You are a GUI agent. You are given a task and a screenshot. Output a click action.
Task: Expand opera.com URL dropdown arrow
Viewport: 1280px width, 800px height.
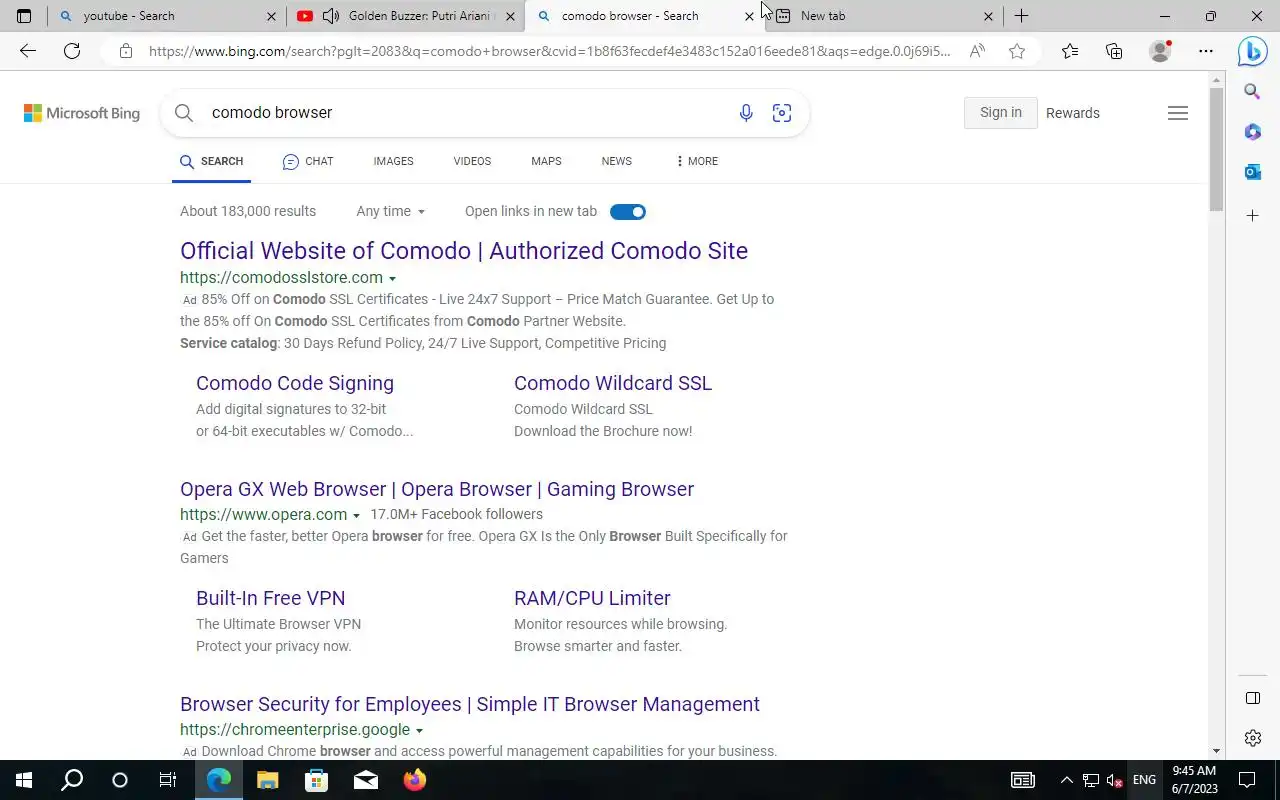356,516
